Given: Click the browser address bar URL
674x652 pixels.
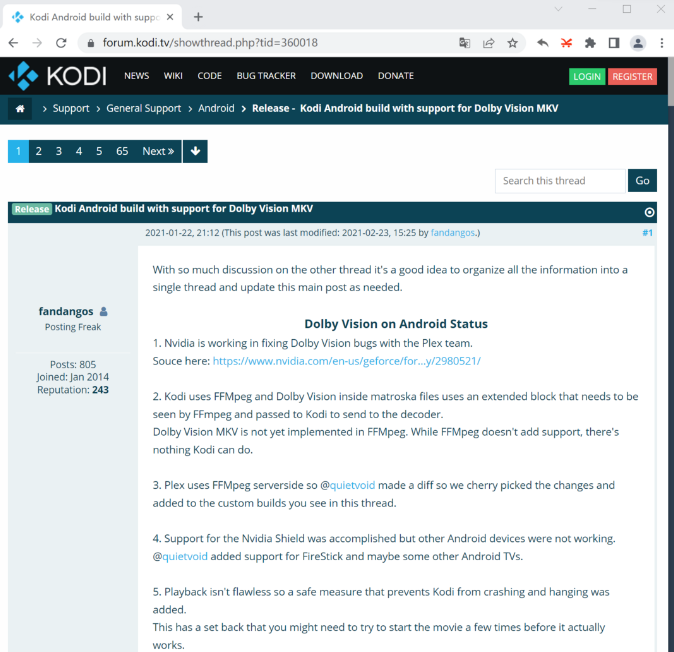Looking at the screenshot, I should point(210,43).
